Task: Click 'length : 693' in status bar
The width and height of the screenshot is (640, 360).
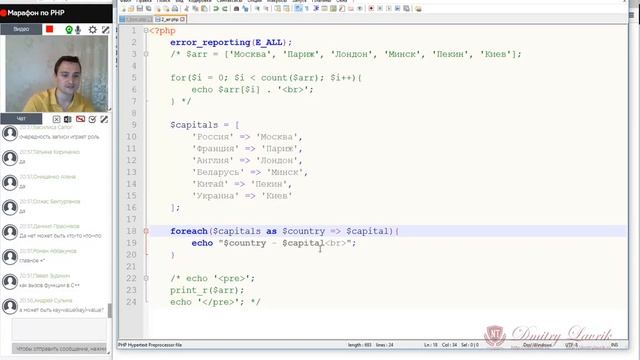Action: pos(360,345)
